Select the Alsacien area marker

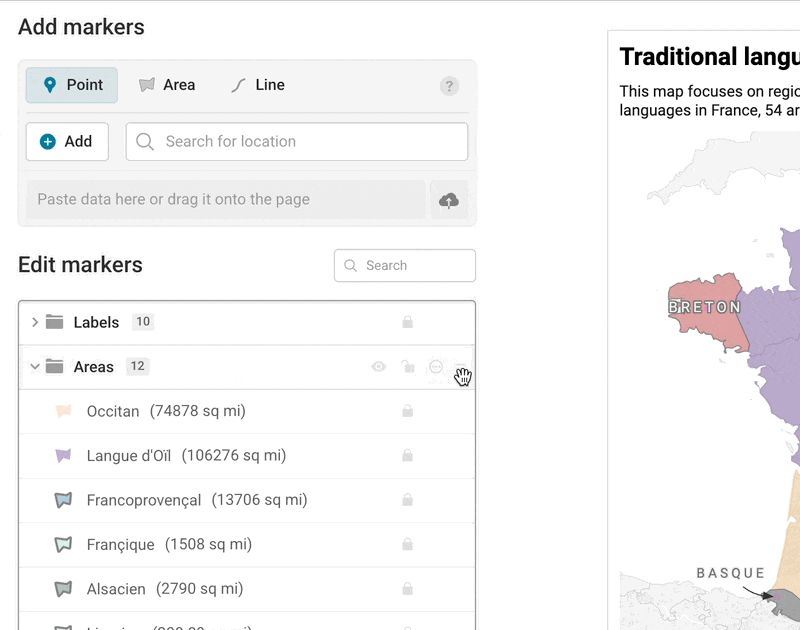click(247, 589)
